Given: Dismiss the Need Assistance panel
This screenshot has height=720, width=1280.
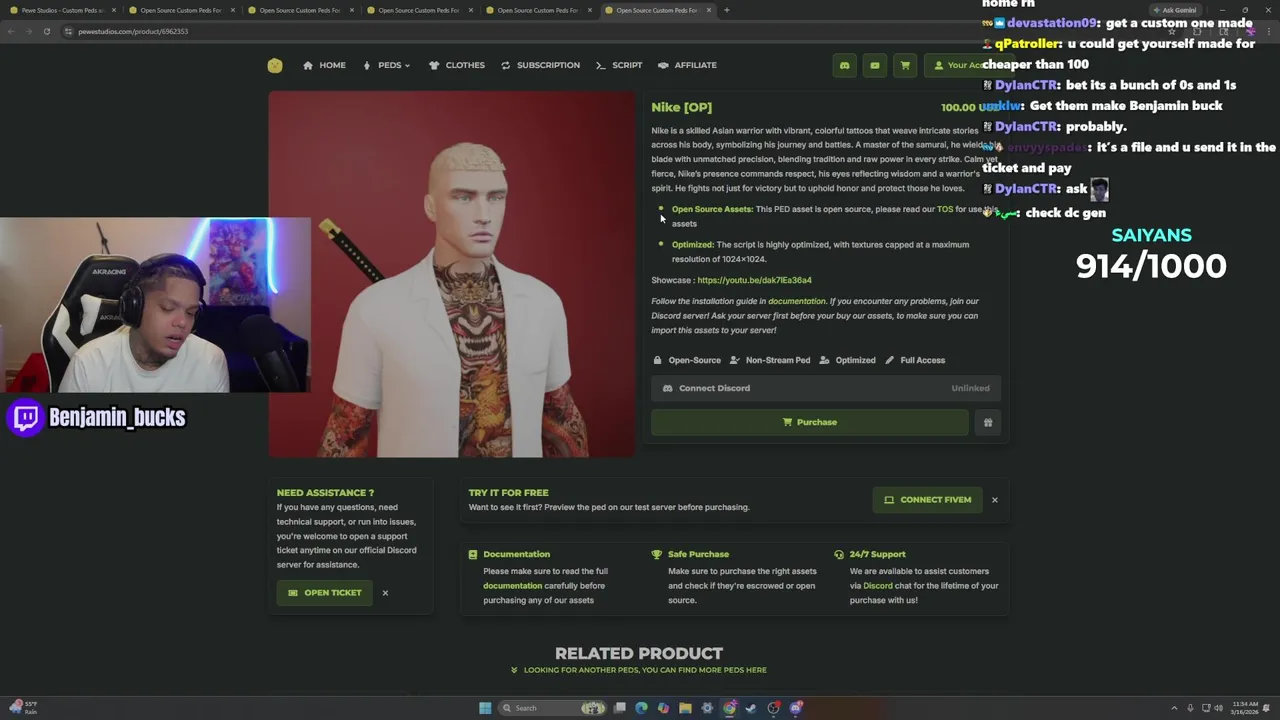Looking at the screenshot, I should pos(385,593).
